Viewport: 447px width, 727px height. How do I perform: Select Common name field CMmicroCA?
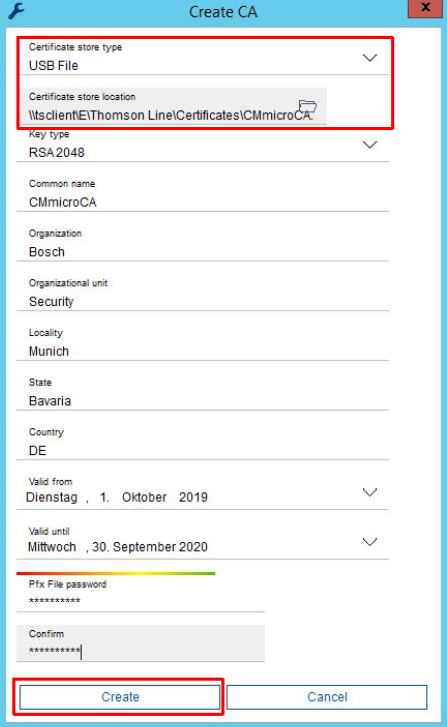point(203,194)
